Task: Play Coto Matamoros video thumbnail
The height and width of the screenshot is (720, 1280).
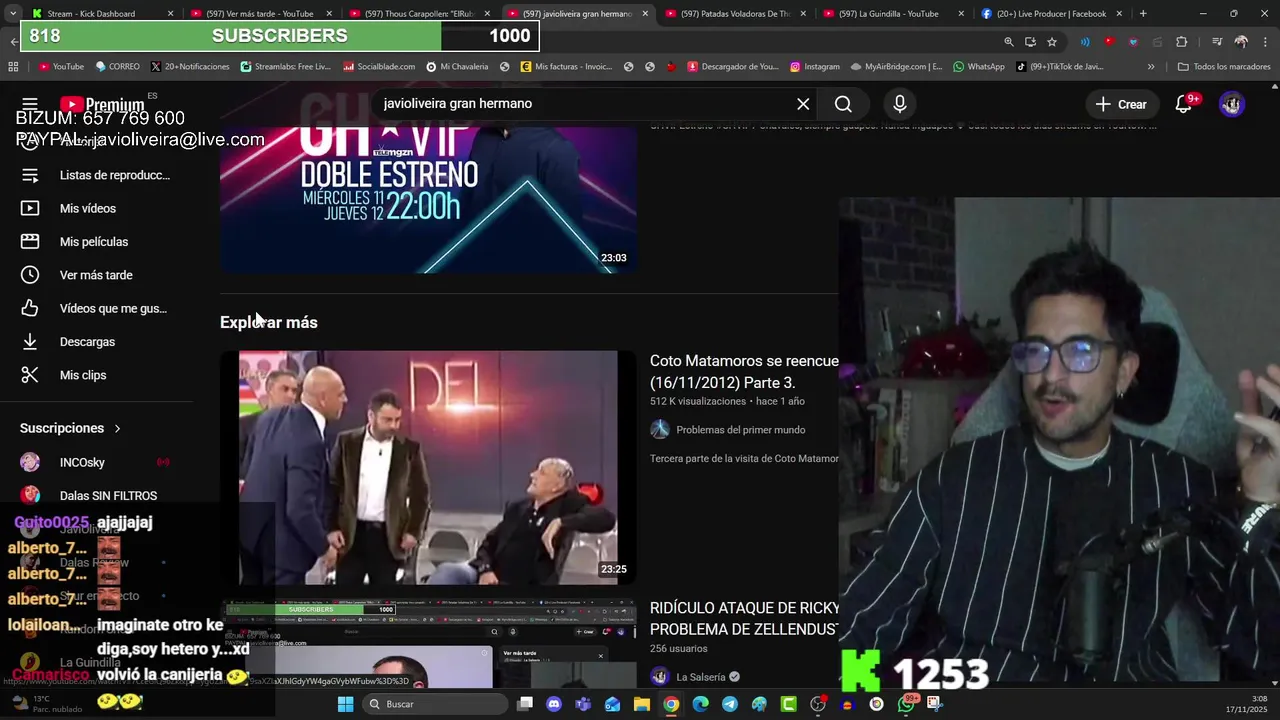Action: pyautogui.click(x=428, y=467)
